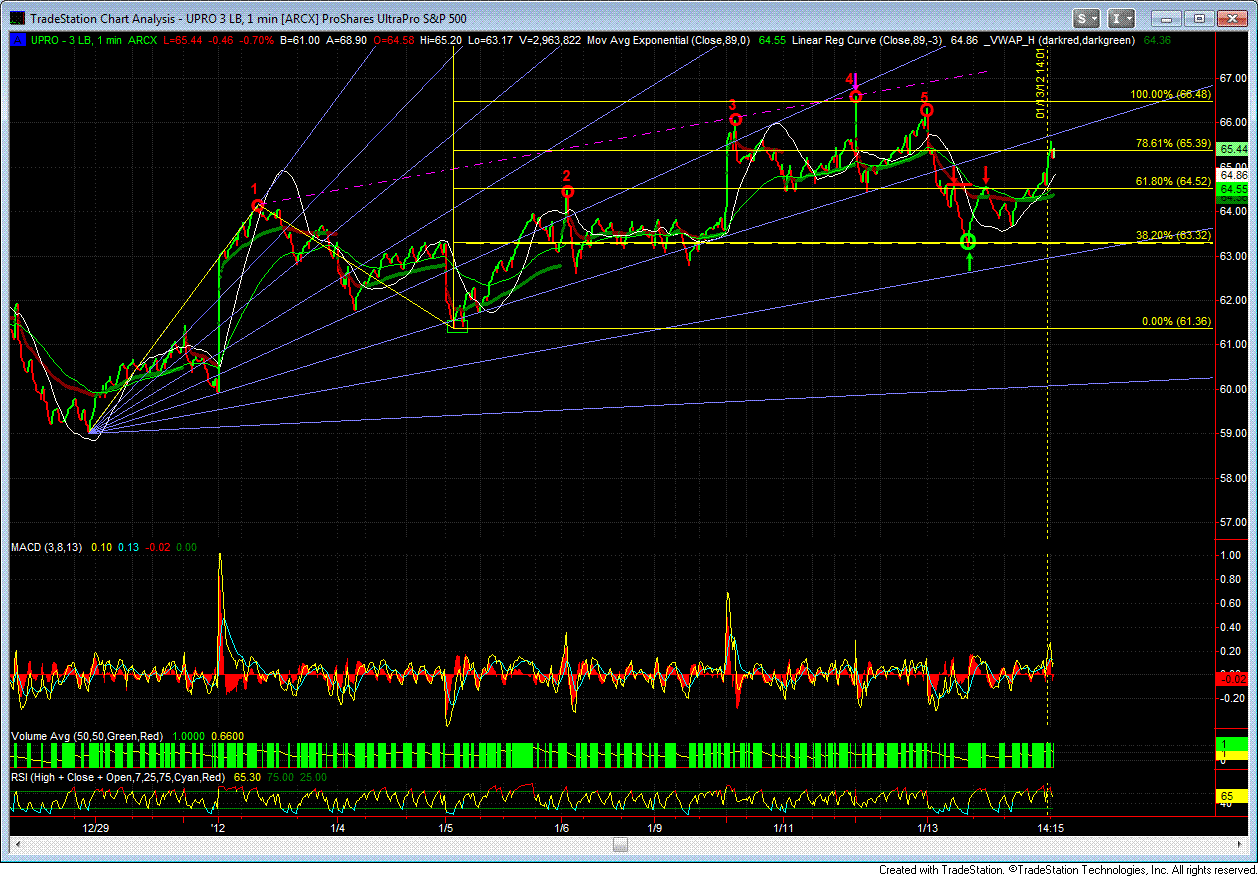Screen dimensions: 1258x876
Task: Open the I dropdown button in title bar
Action: [1121, 18]
